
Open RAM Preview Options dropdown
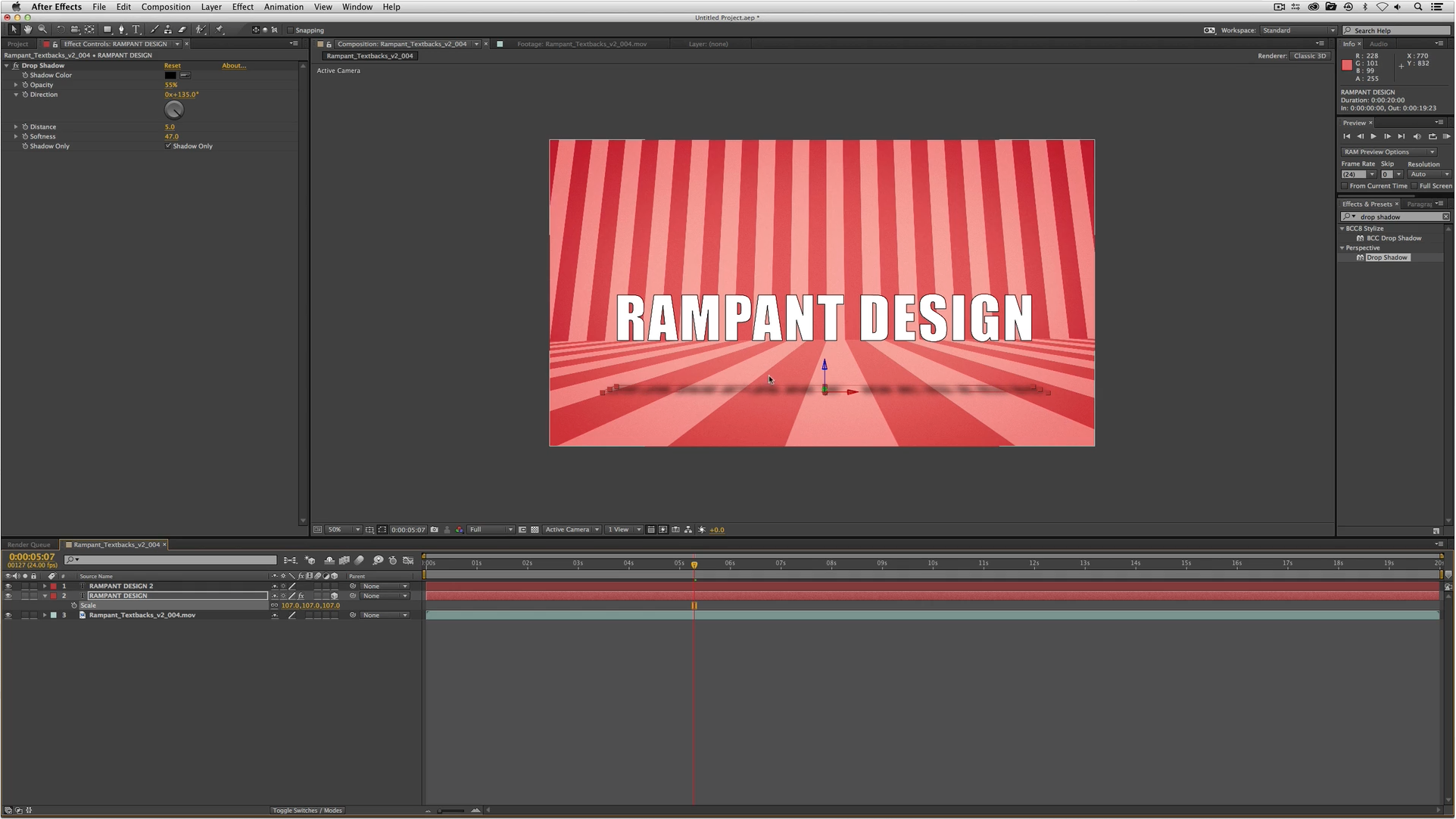(1389, 152)
